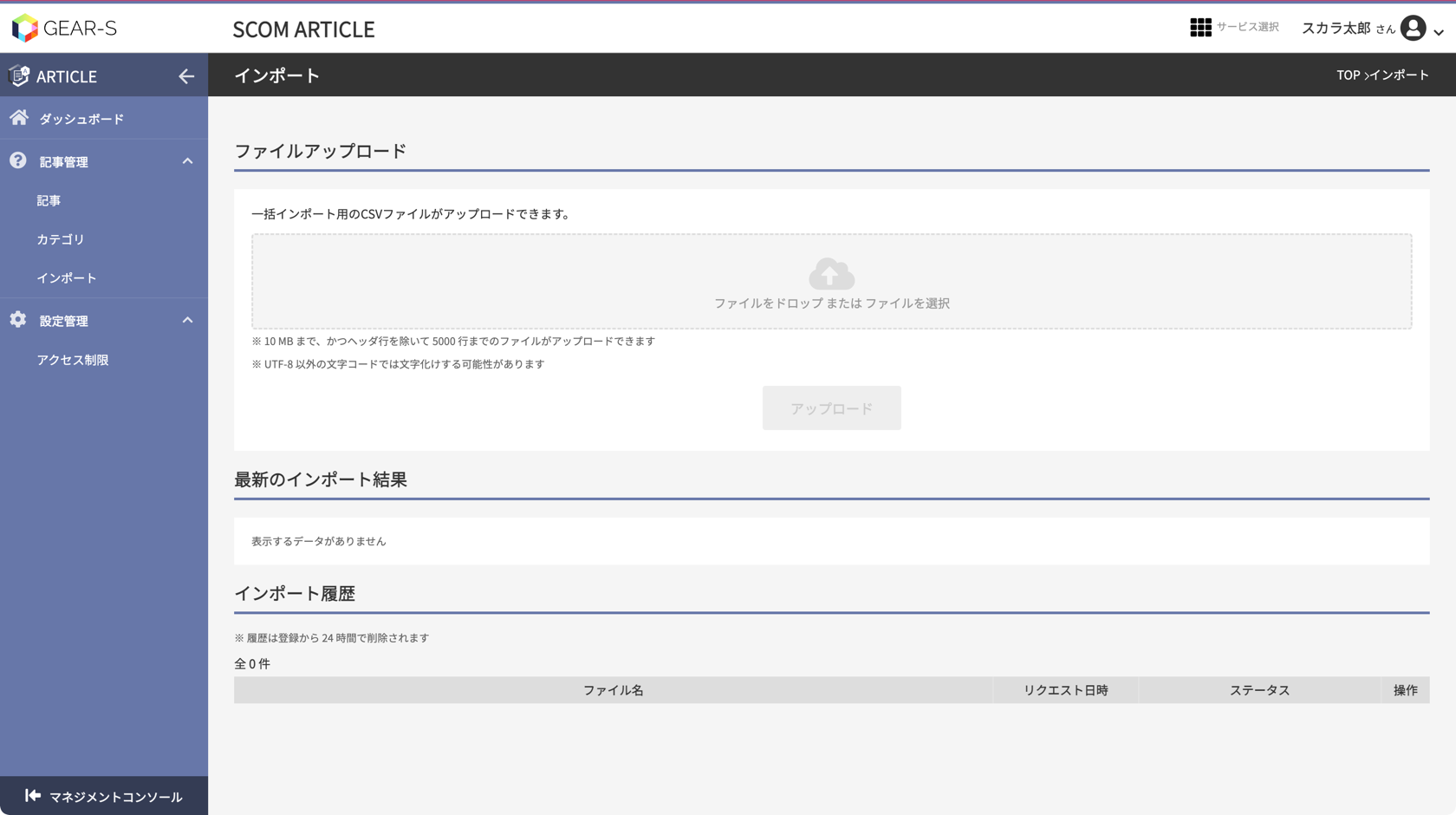Click the ステータス column header
This screenshot has width=1456, height=815.
click(1259, 690)
